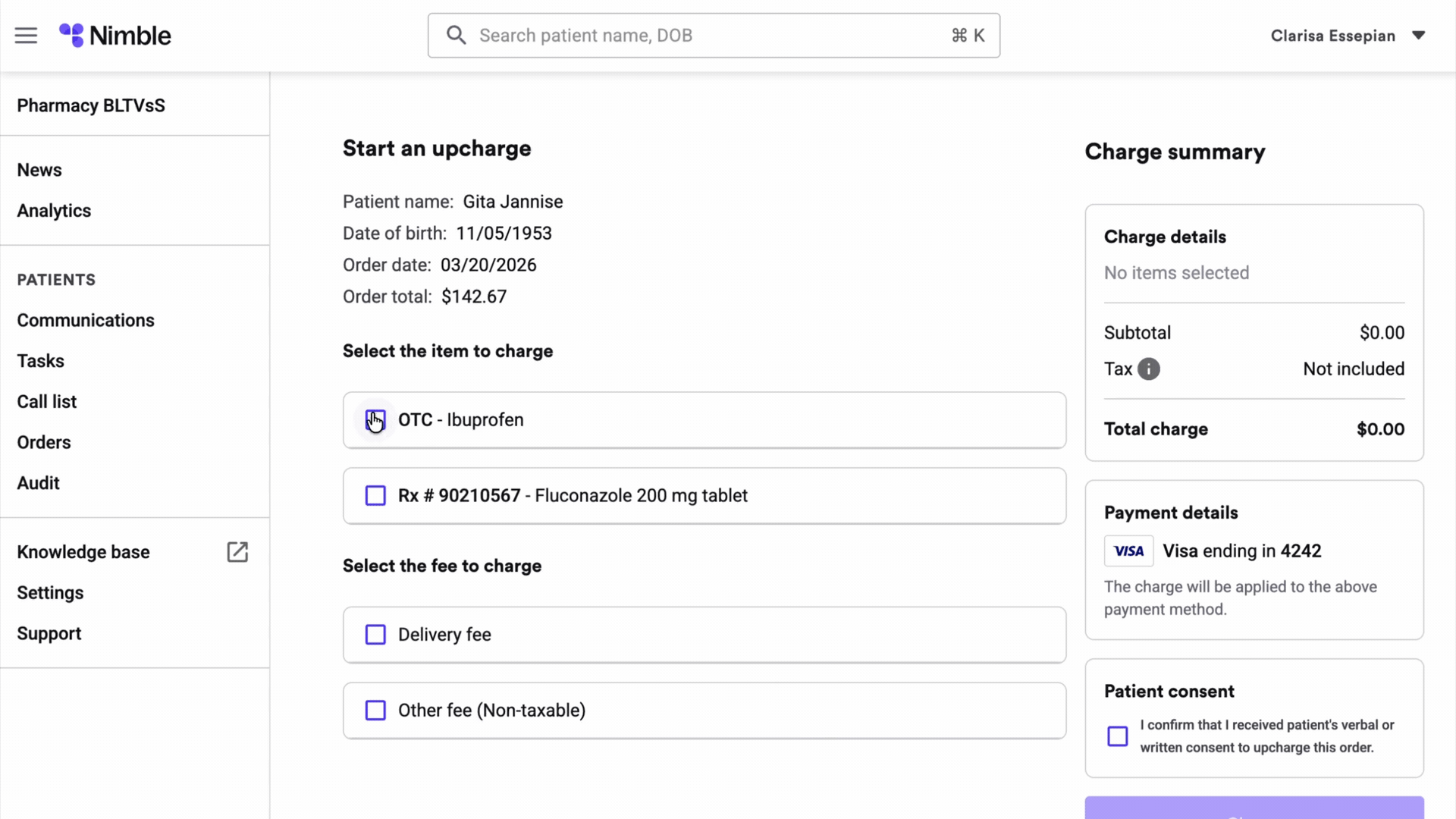Open the Orders sidebar item
Viewport: 1456px width, 819px height.
click(44, 442)
